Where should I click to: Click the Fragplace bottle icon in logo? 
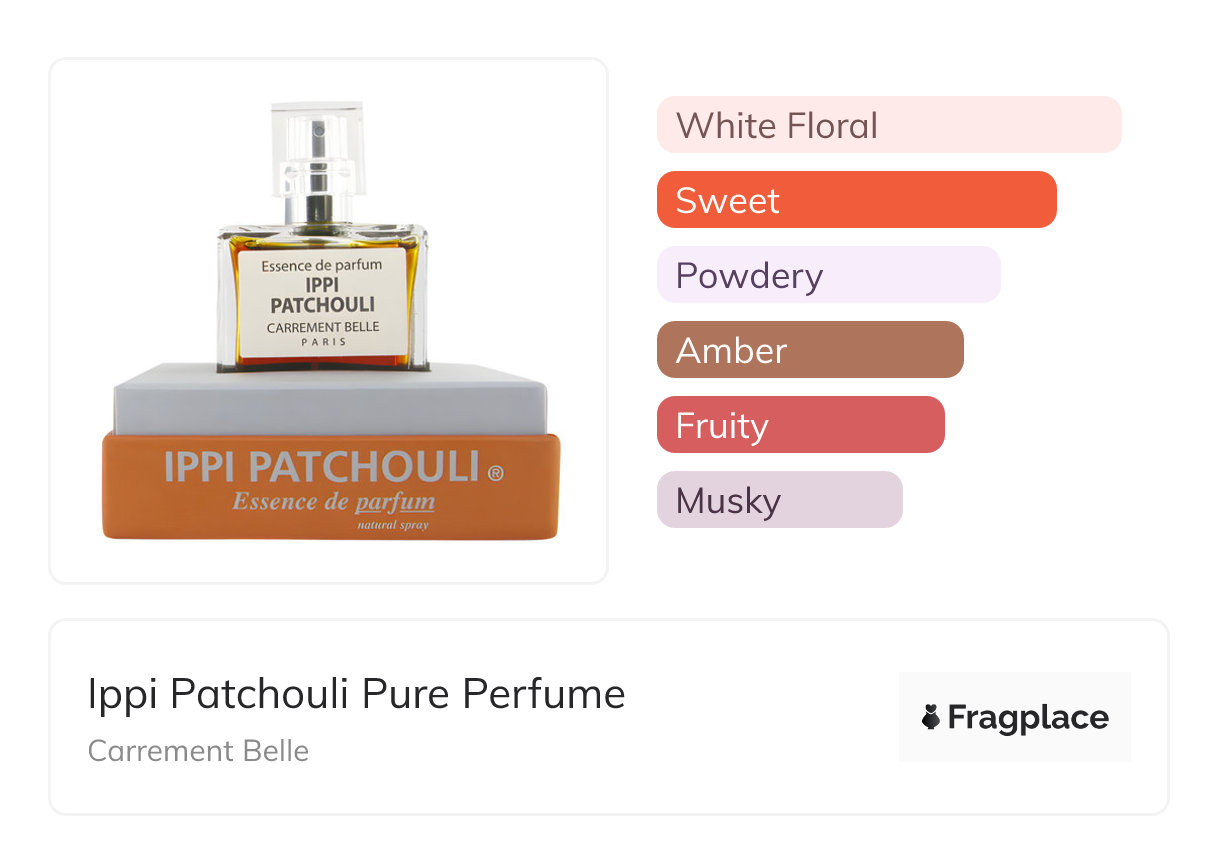(931, 717)
